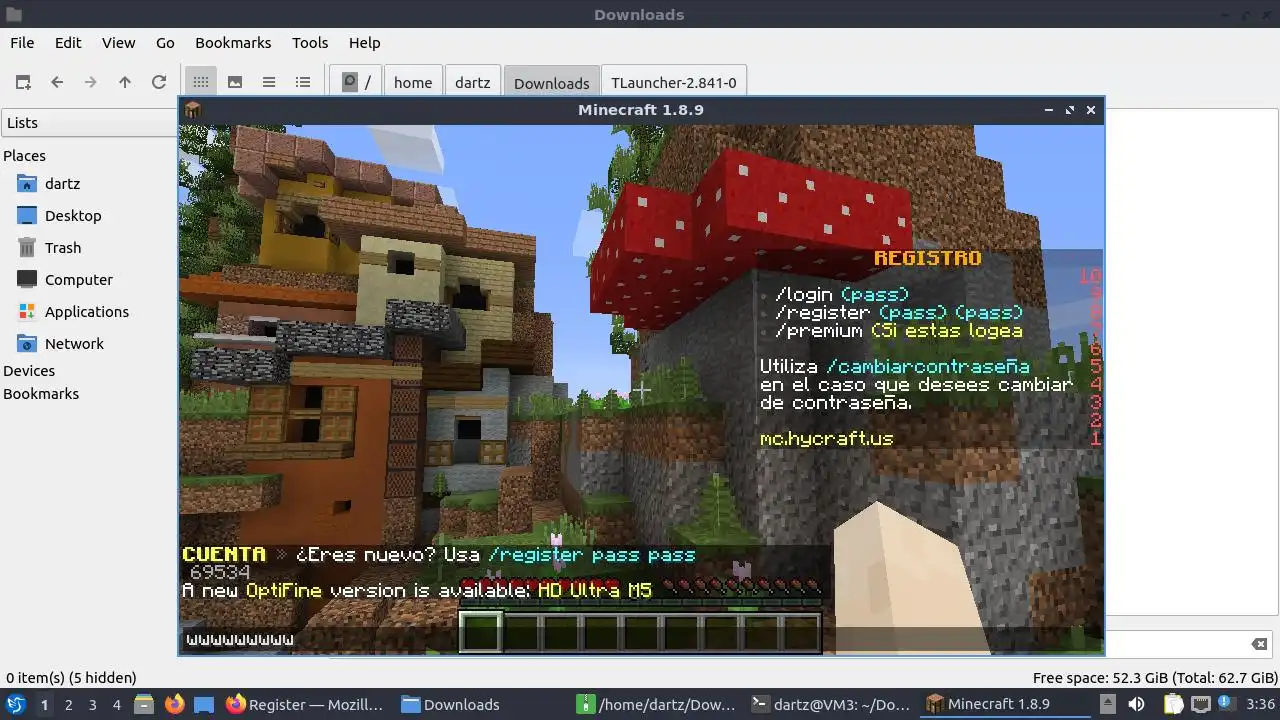Open the volume control
1280x720 pixels.
coord(1136,704)
